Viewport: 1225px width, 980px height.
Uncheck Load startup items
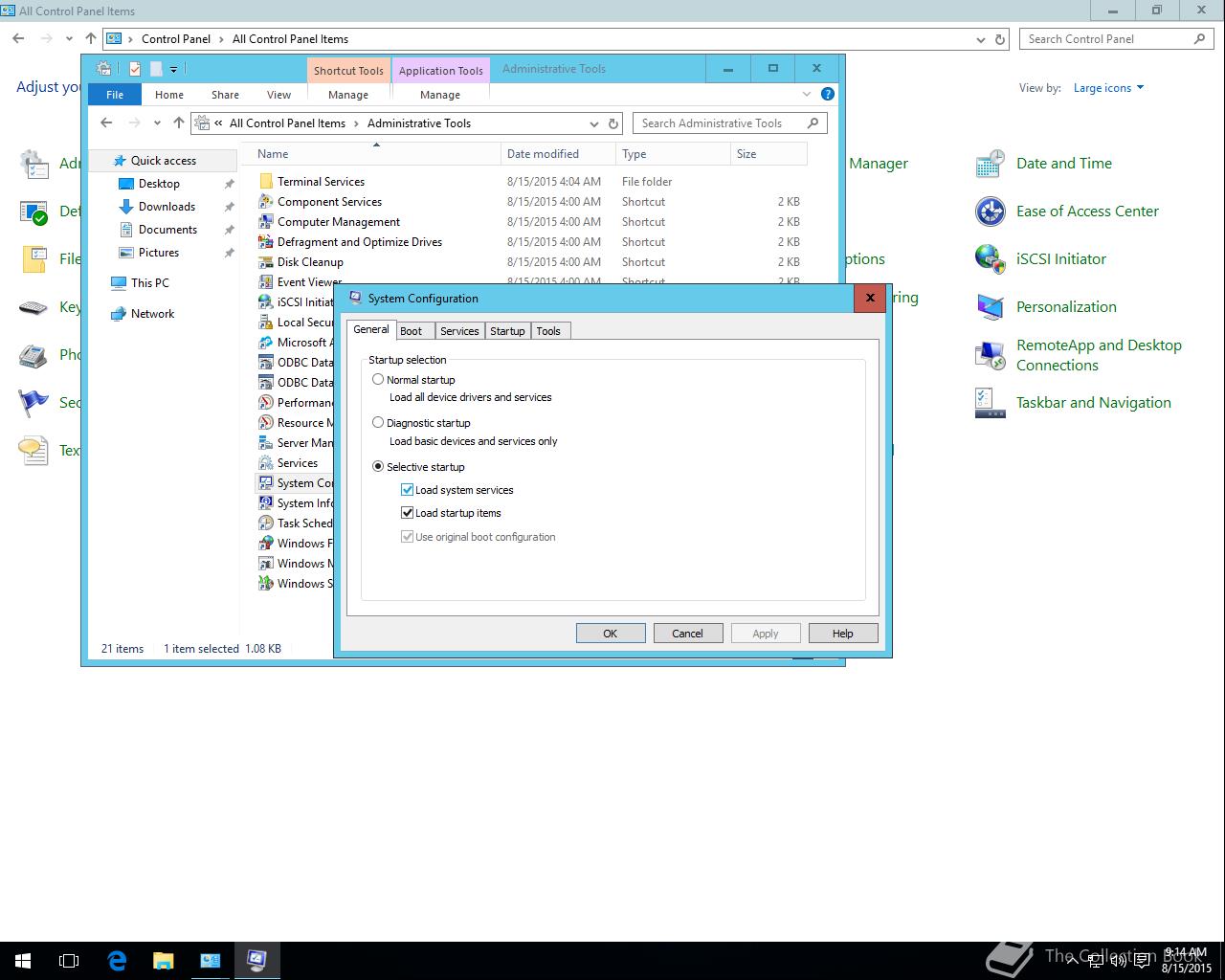point(408,513)
